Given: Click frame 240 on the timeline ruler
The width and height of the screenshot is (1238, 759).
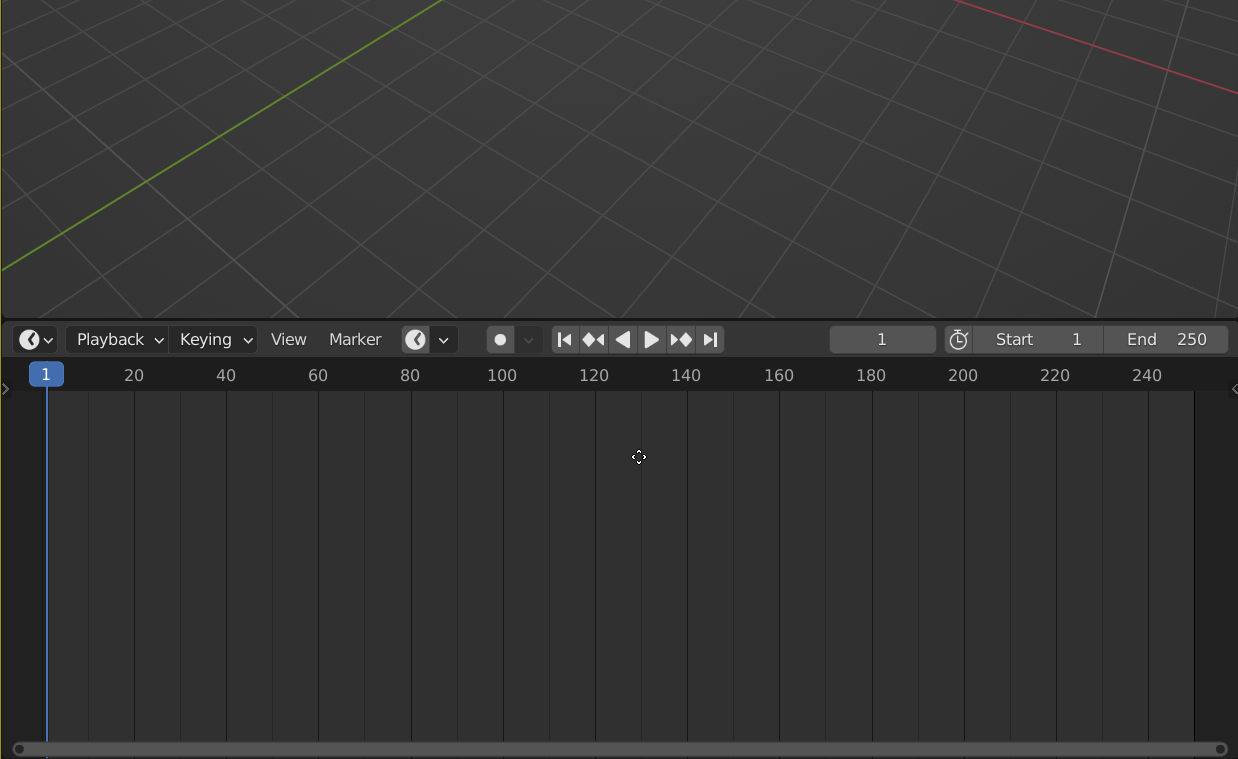Looking at the screenshot, I should [x=1147, y=375].
